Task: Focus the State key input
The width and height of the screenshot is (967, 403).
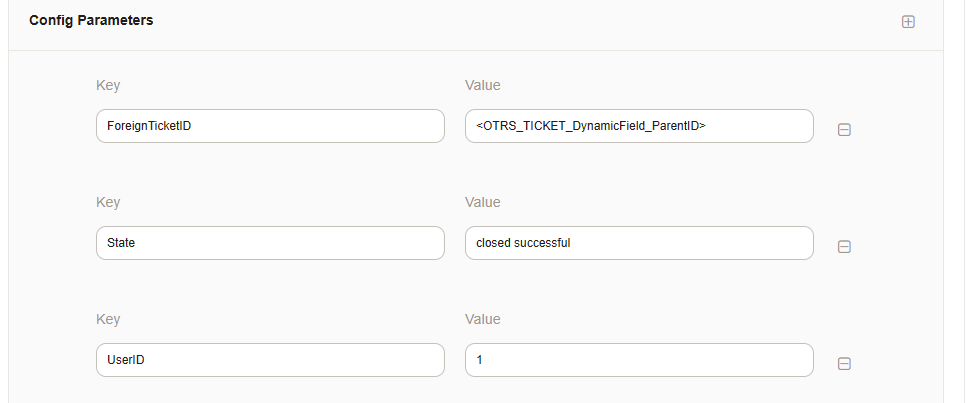Action: click(270, 243)
